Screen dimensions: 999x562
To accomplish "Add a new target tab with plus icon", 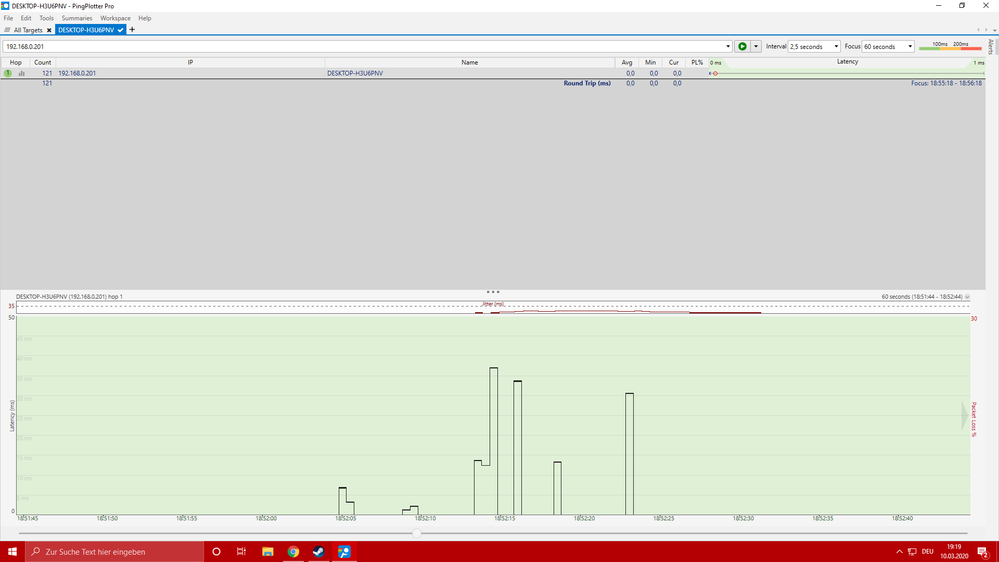I will point(133,29).
